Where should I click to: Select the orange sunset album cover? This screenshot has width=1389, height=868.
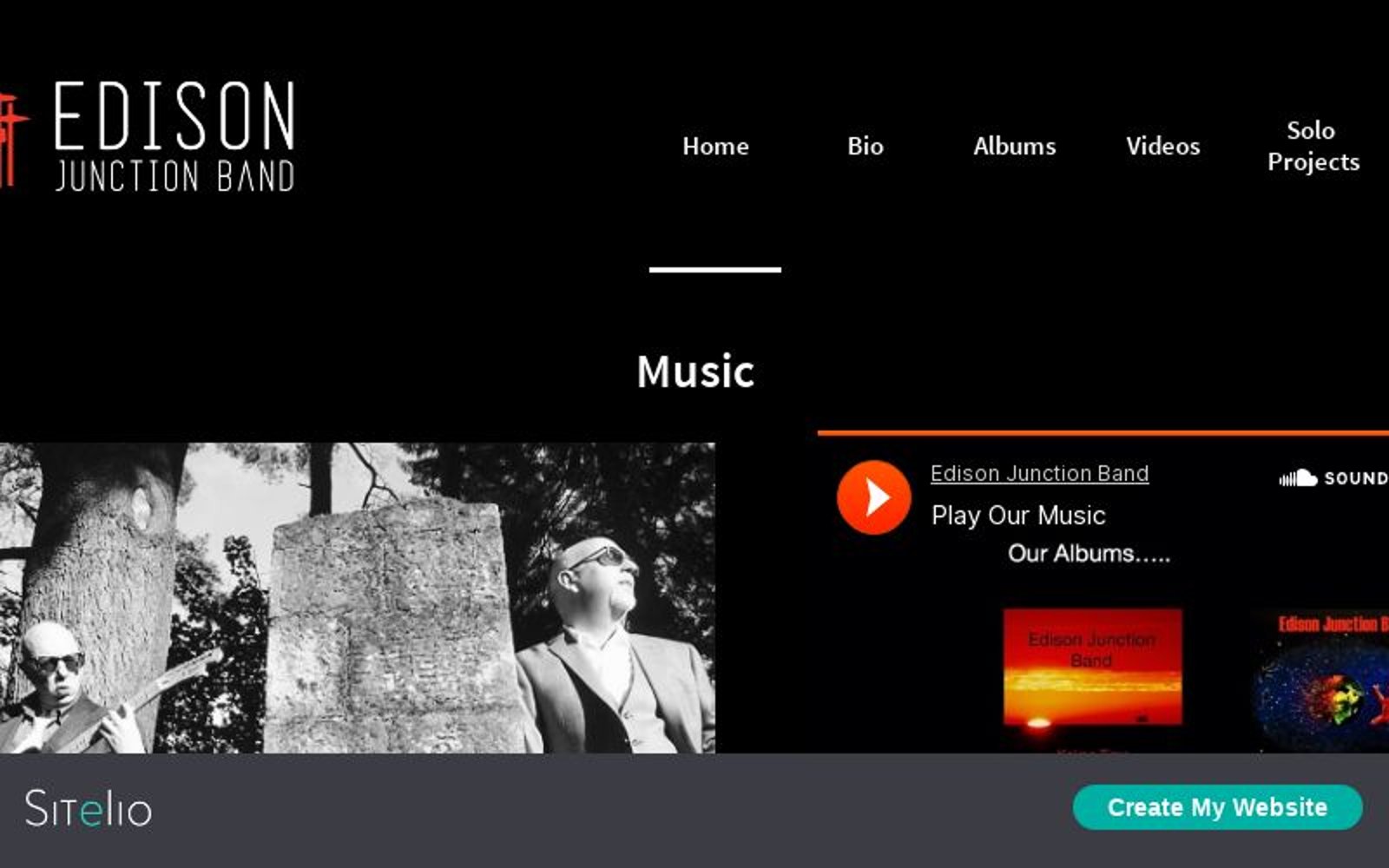click(x=1092, y=667)
